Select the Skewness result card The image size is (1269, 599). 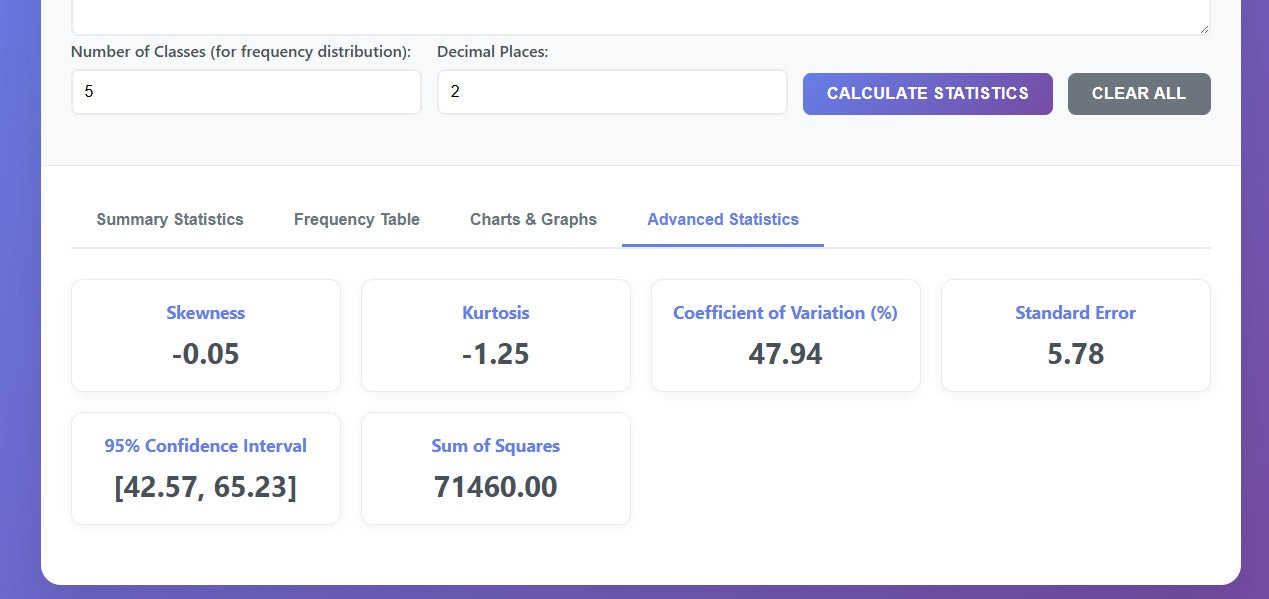205,335
